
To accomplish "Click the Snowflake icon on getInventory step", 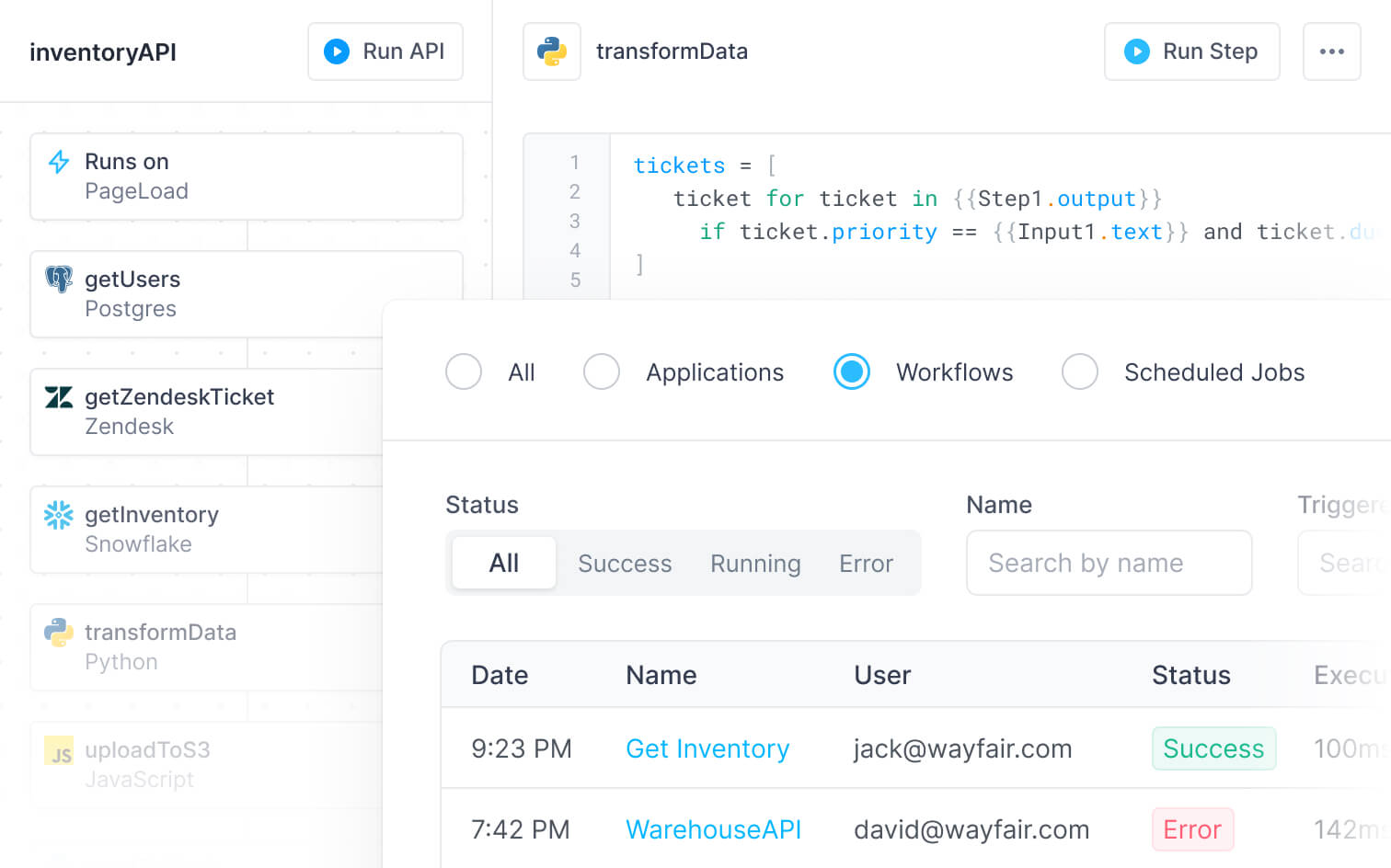I will 58,514.
